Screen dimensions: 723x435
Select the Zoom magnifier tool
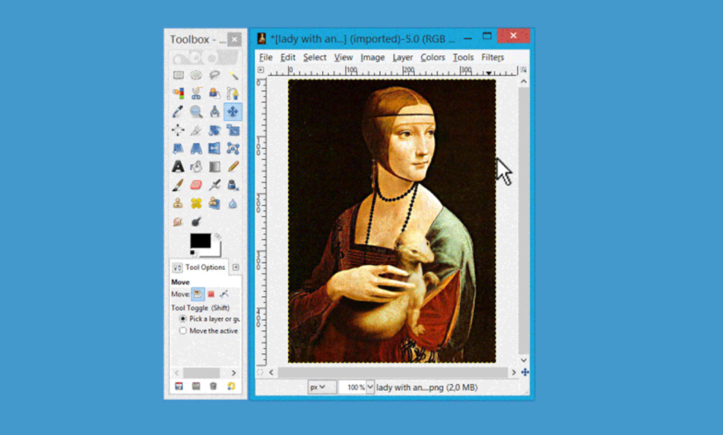[x=196, y=112]
